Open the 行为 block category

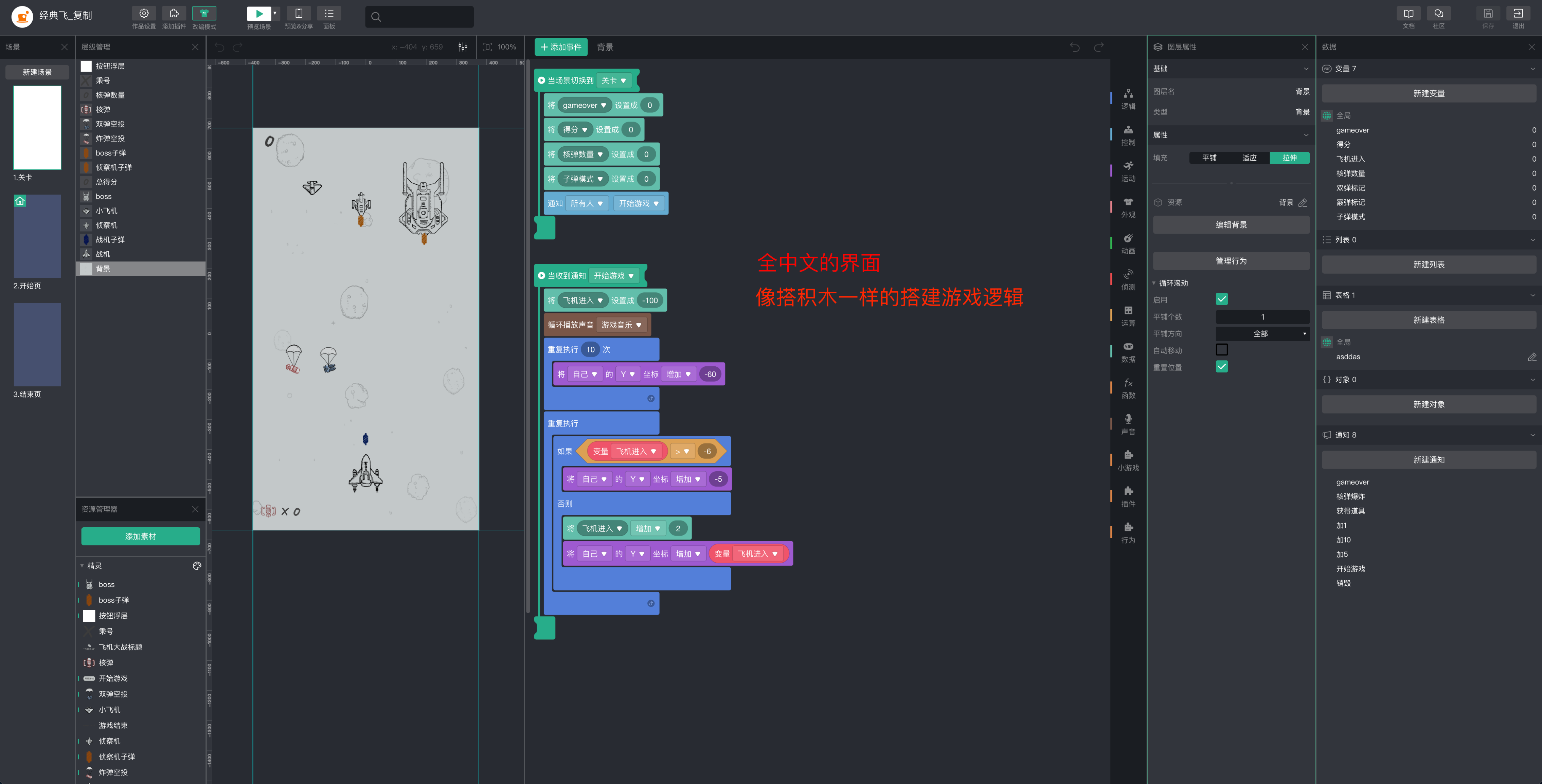tap(1128, 533)
